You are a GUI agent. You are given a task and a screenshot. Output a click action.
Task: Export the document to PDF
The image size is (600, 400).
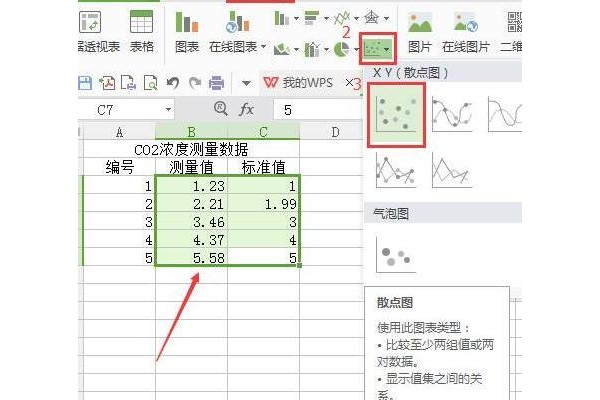point(107,83)
